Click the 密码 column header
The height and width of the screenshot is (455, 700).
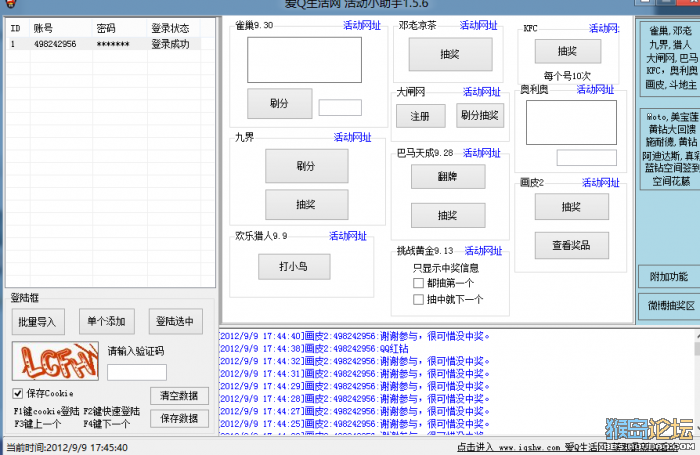119,28
